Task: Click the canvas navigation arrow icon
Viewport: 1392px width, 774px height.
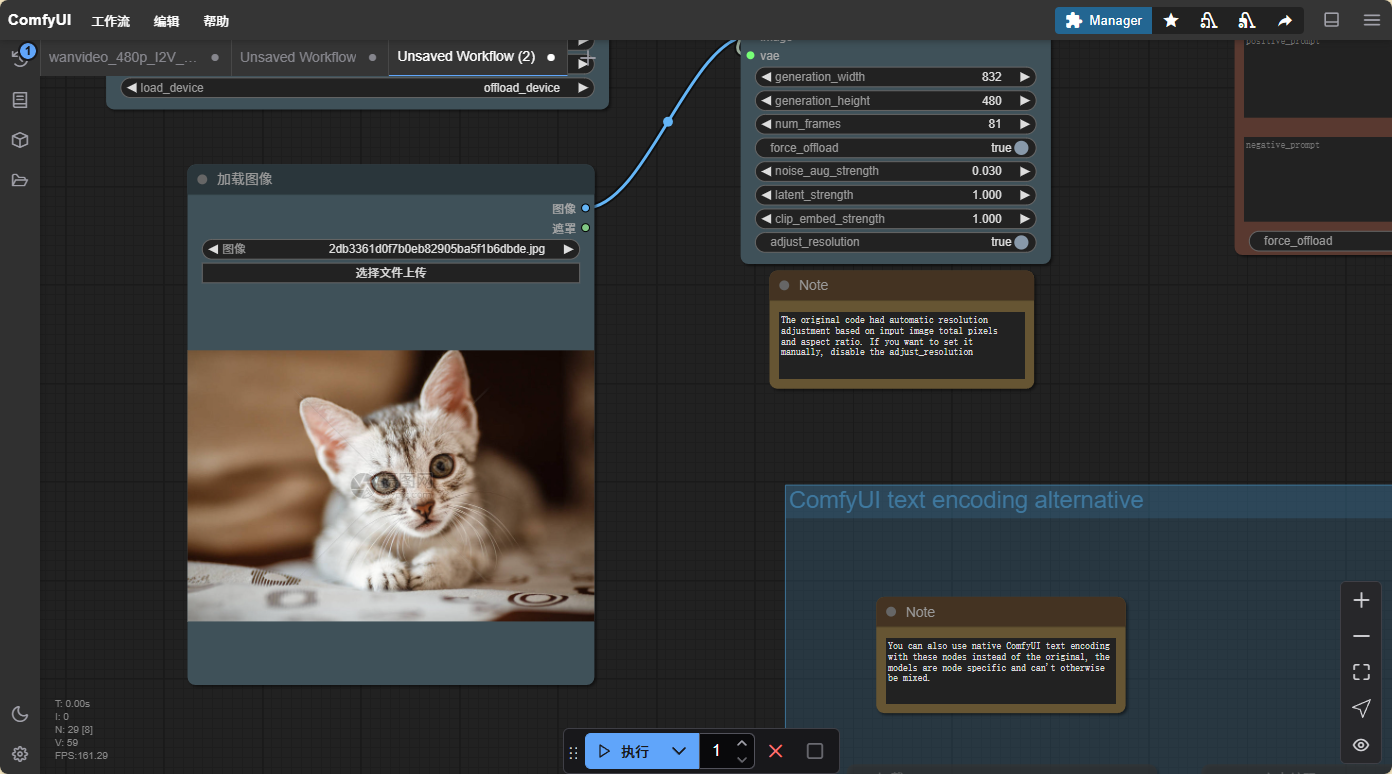Action: pos(1361,708)
